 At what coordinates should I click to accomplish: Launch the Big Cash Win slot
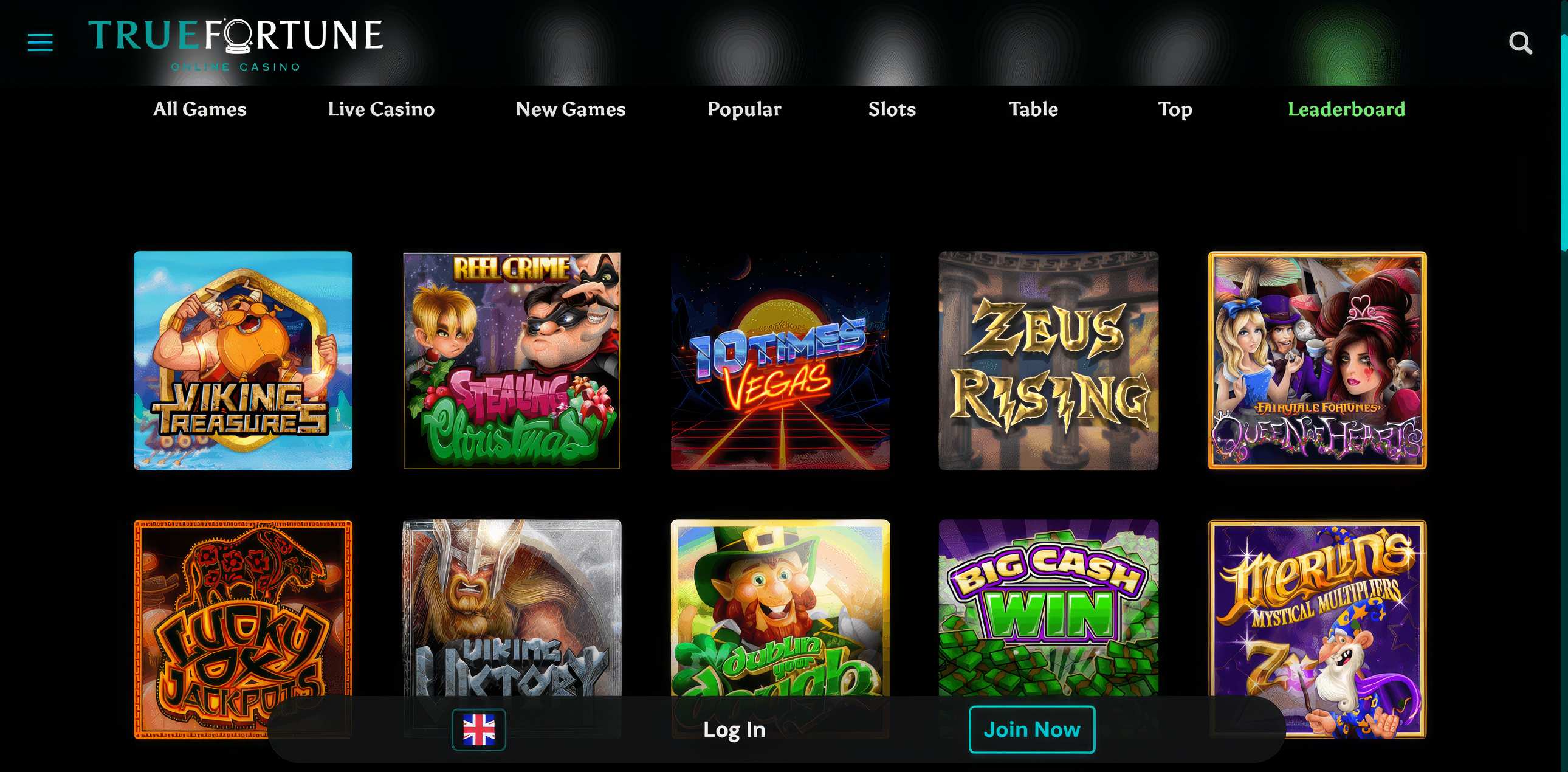coord(1048,607)
